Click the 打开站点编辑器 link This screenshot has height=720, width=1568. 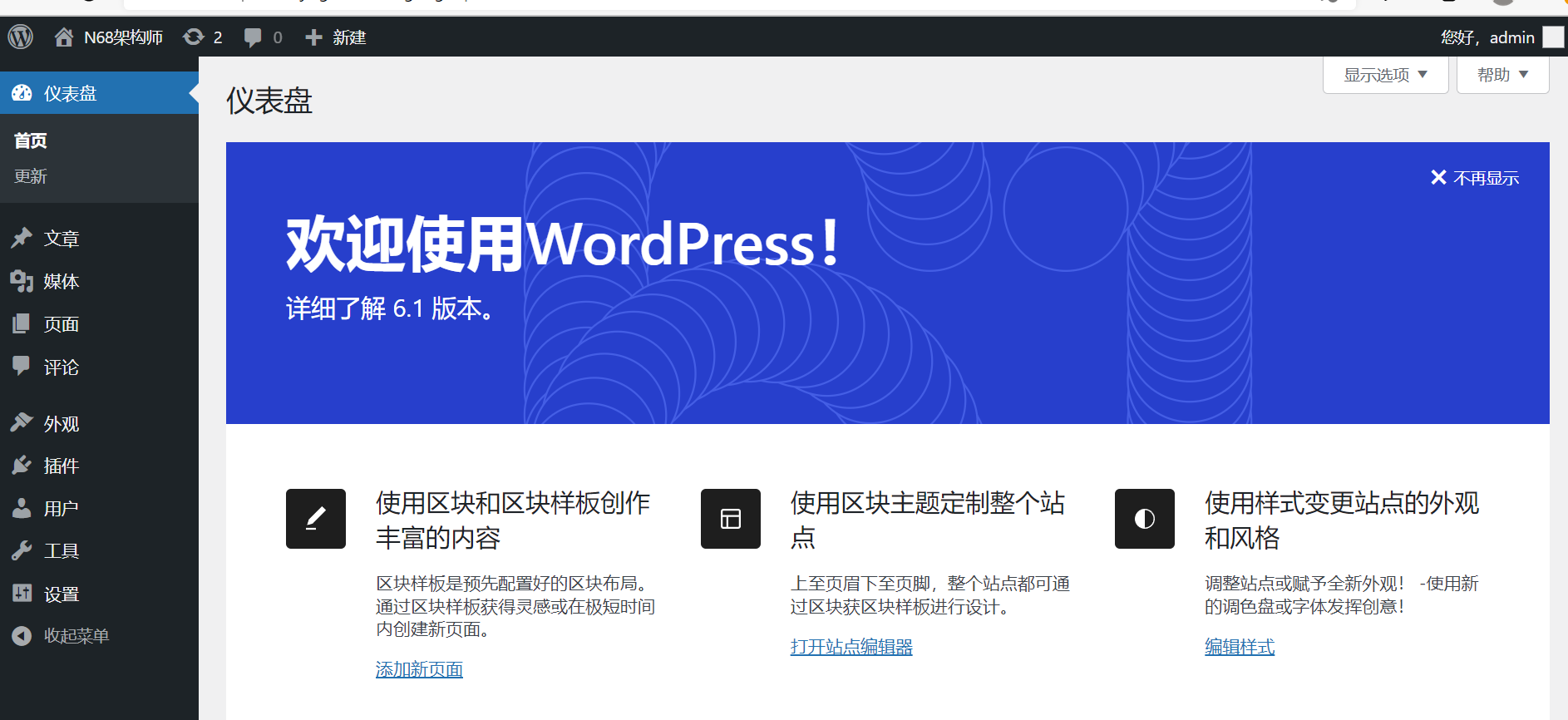851,647
